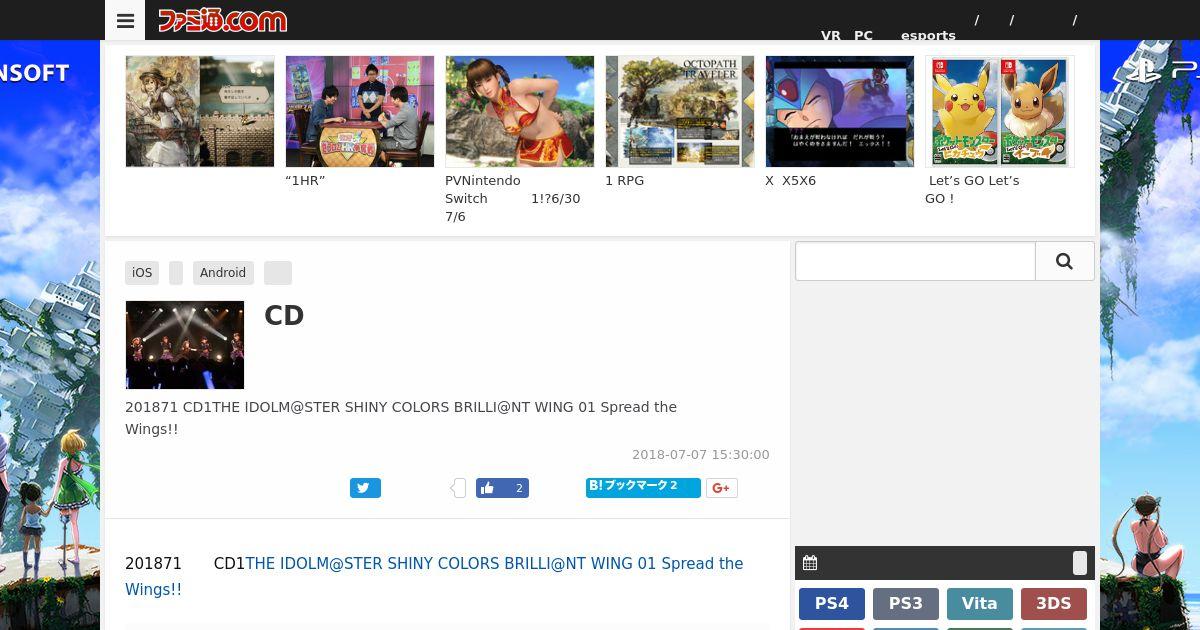The image size is (1200, 630).
Task: Open the red bikini character thumbnail
Action: click(520, 111)
